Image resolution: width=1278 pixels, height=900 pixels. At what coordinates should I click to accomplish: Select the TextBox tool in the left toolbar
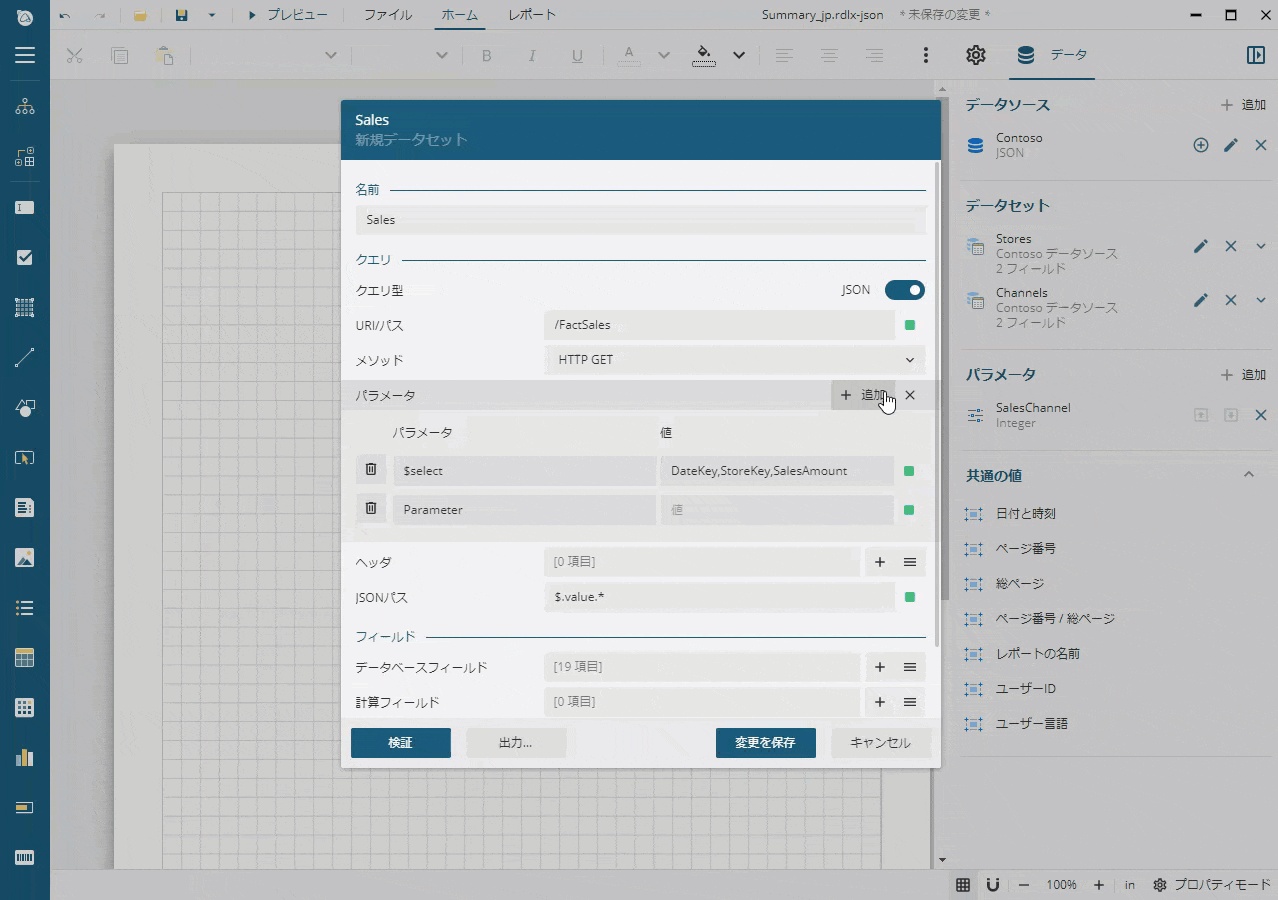point(24,207)
